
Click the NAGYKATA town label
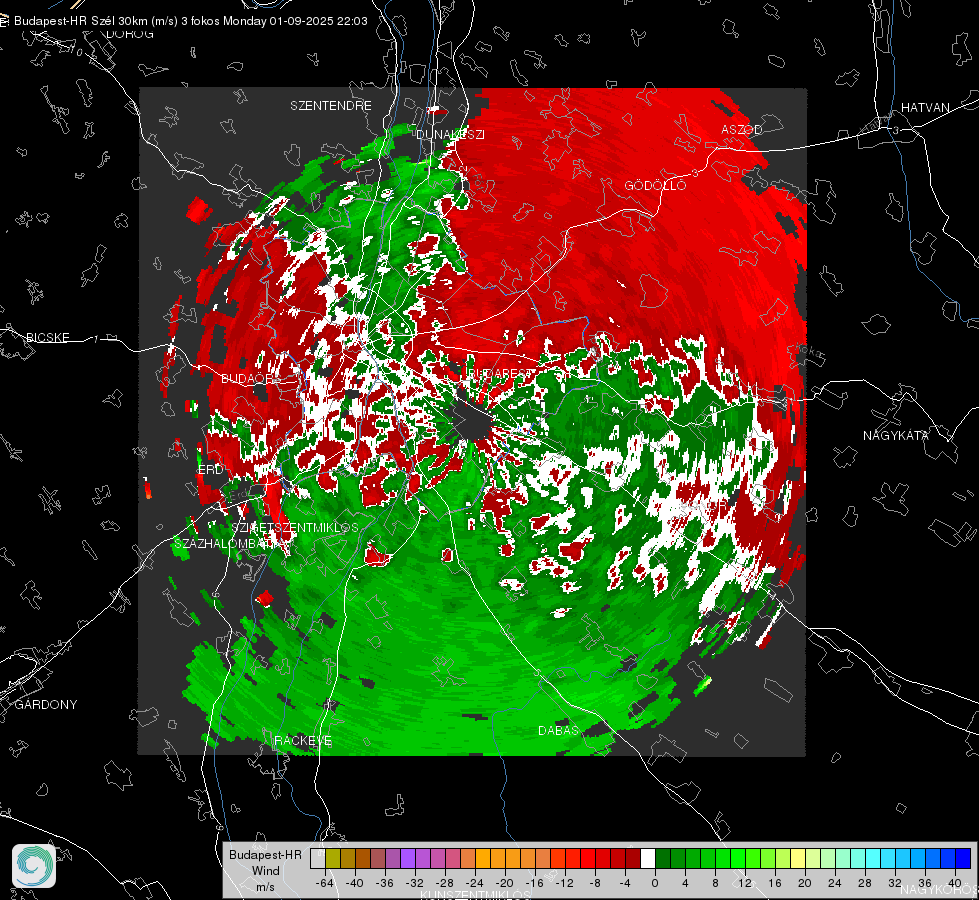(895, 435)
